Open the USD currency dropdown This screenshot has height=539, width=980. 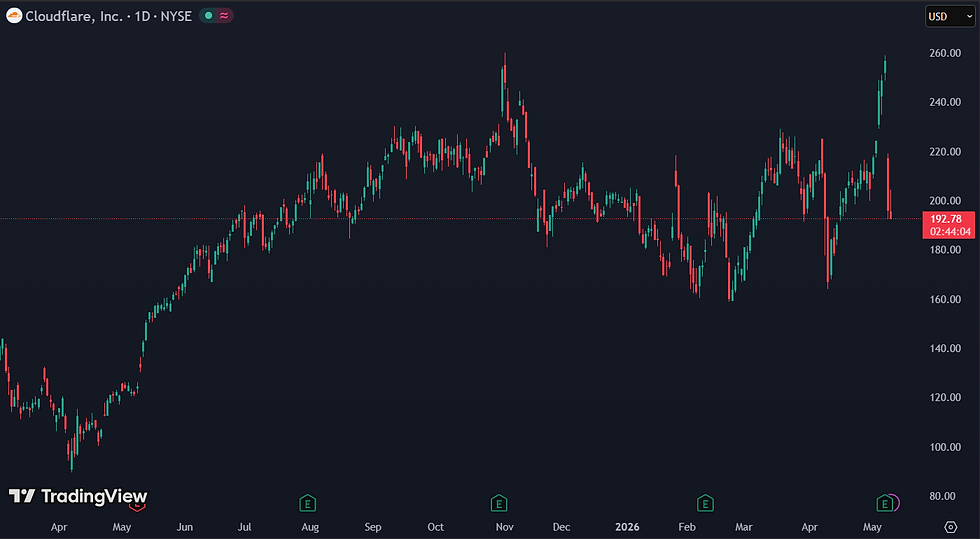[949, 16]
